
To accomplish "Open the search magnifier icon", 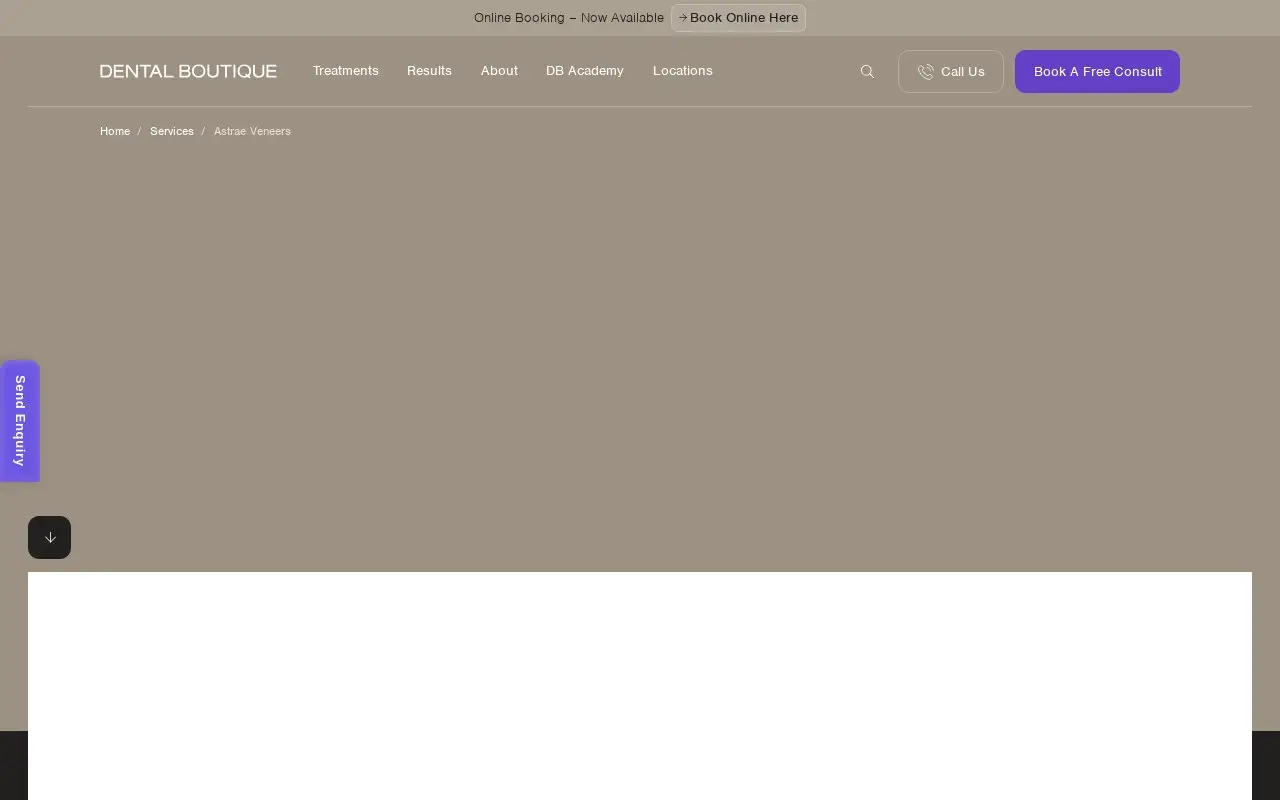I will tap(867, 72).
